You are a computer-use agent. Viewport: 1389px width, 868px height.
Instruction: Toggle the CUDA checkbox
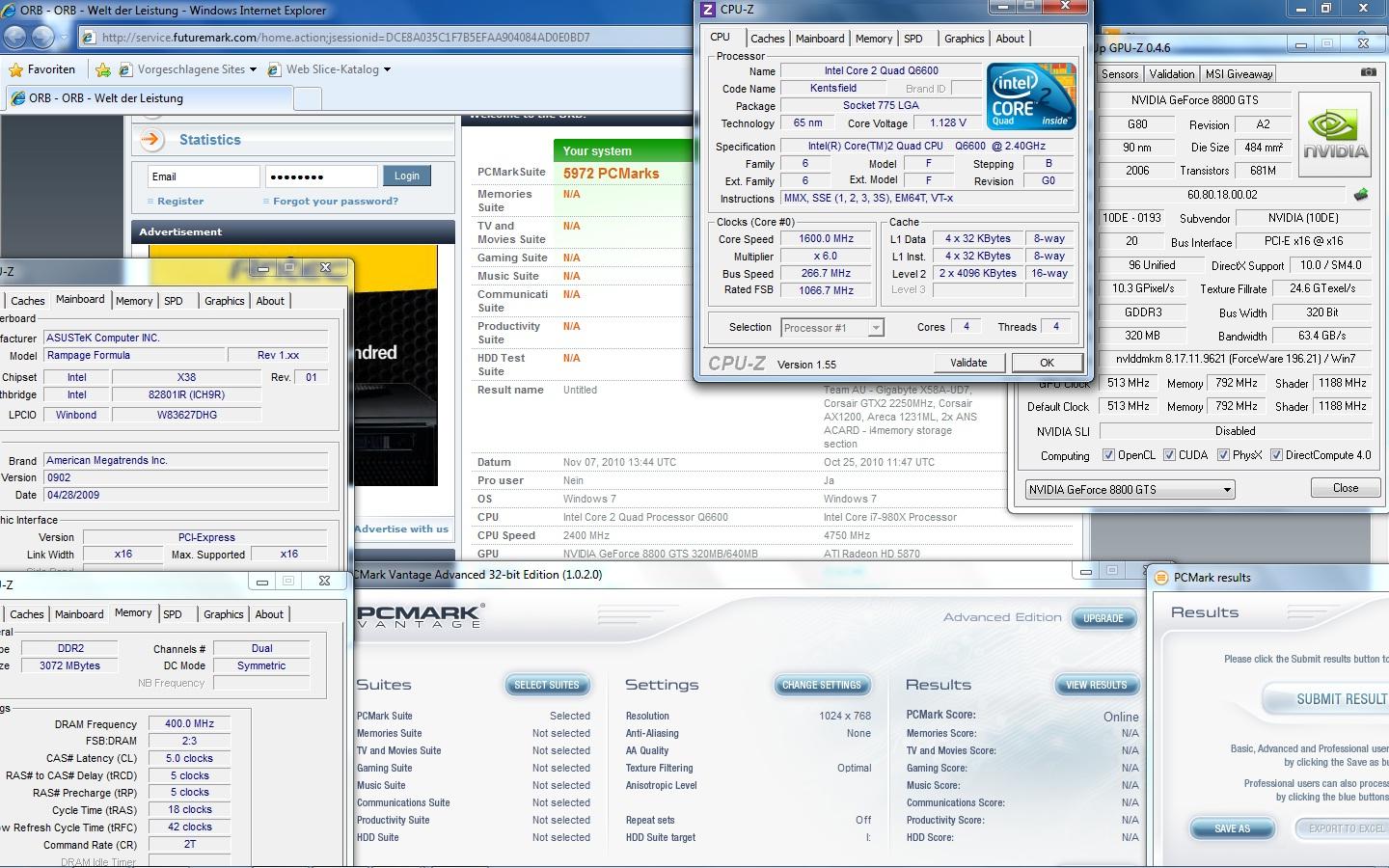pyautogui.click(x=1169, y=455)
